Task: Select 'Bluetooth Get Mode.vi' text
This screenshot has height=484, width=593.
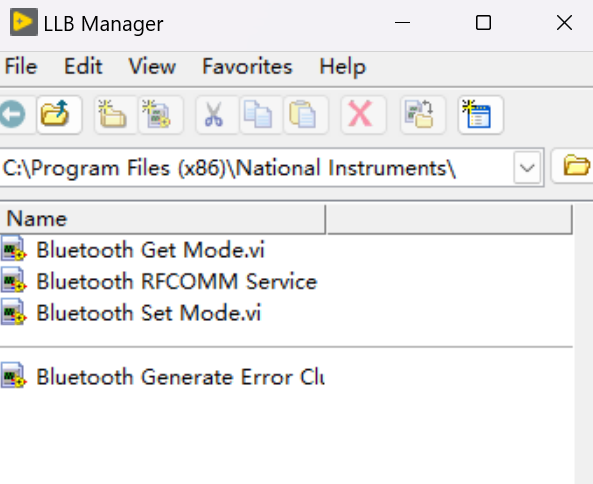Action: 150,250
